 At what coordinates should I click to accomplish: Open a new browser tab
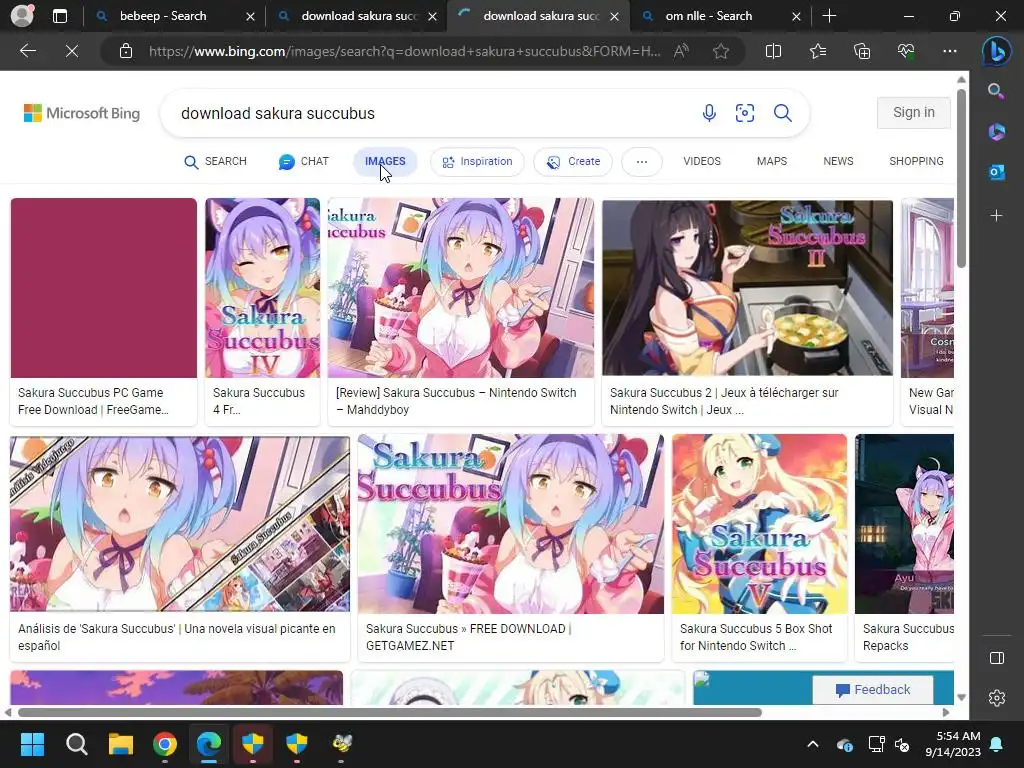(x=829, y=16)
